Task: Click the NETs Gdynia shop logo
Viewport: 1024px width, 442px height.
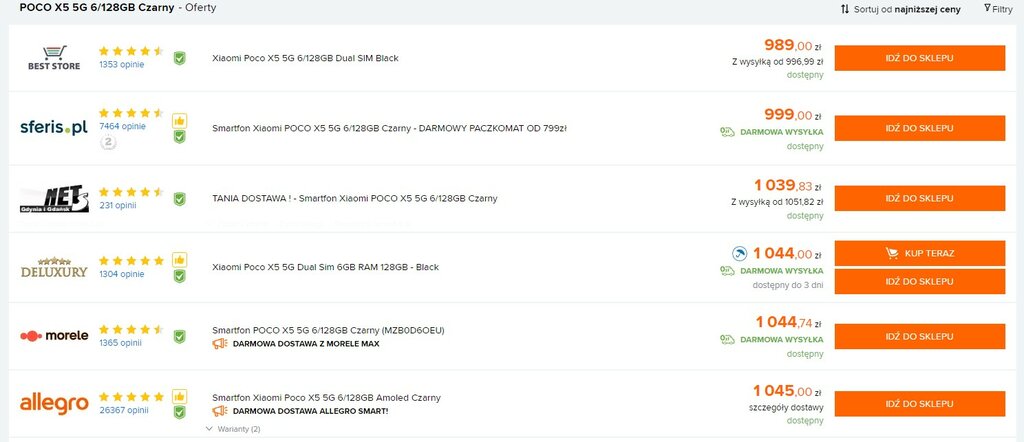Action: [x=54, y=198]
